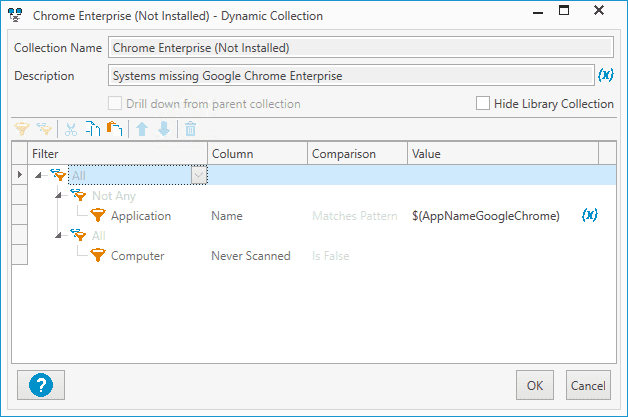
Task: Click the Description input field
Action: (351, 75)
